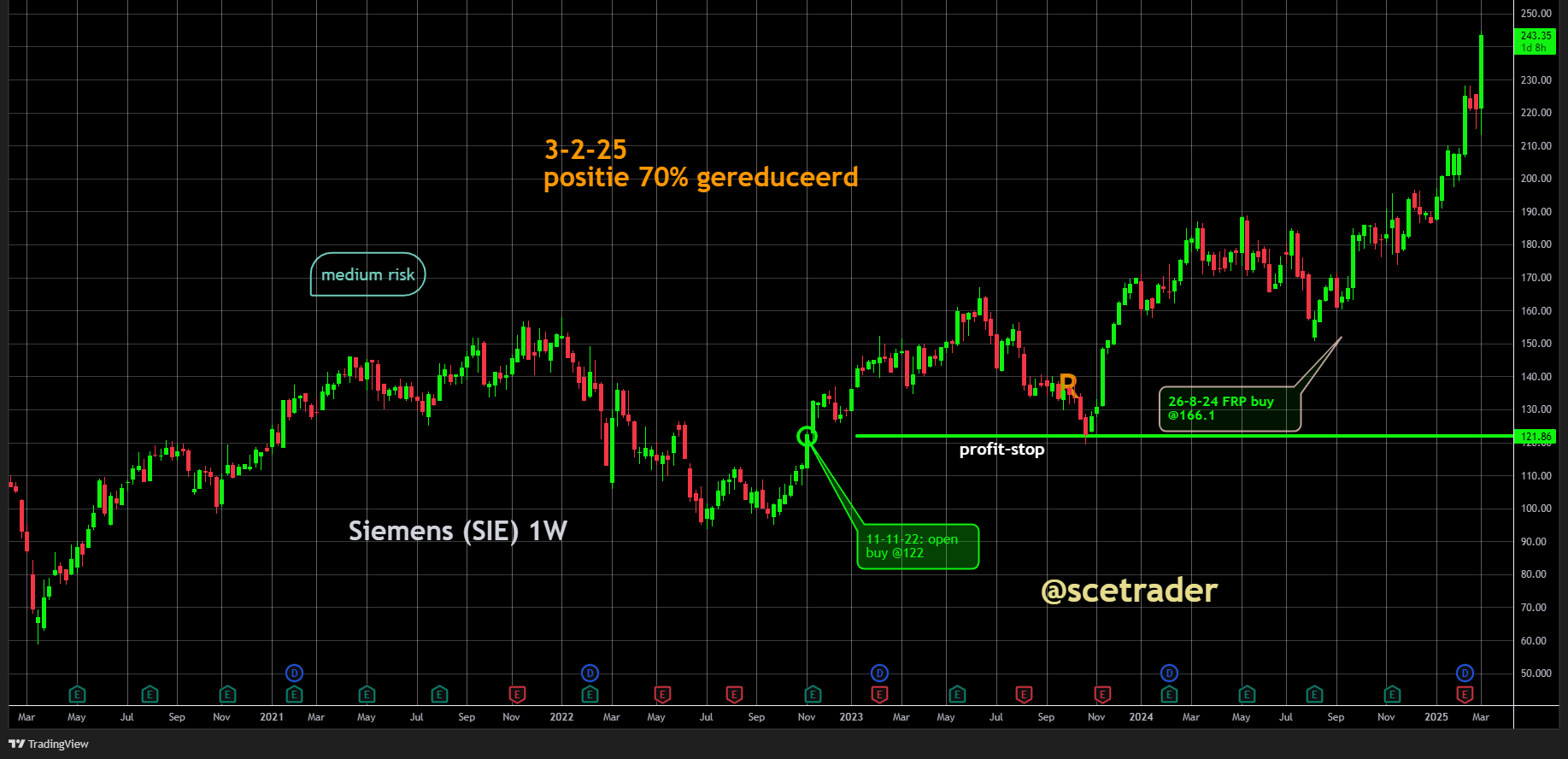Image resolution: width=1568 pixels, height=759 pixels.
Task: Open the May 2023 earnings marker
Action: (x=957, y=694)
